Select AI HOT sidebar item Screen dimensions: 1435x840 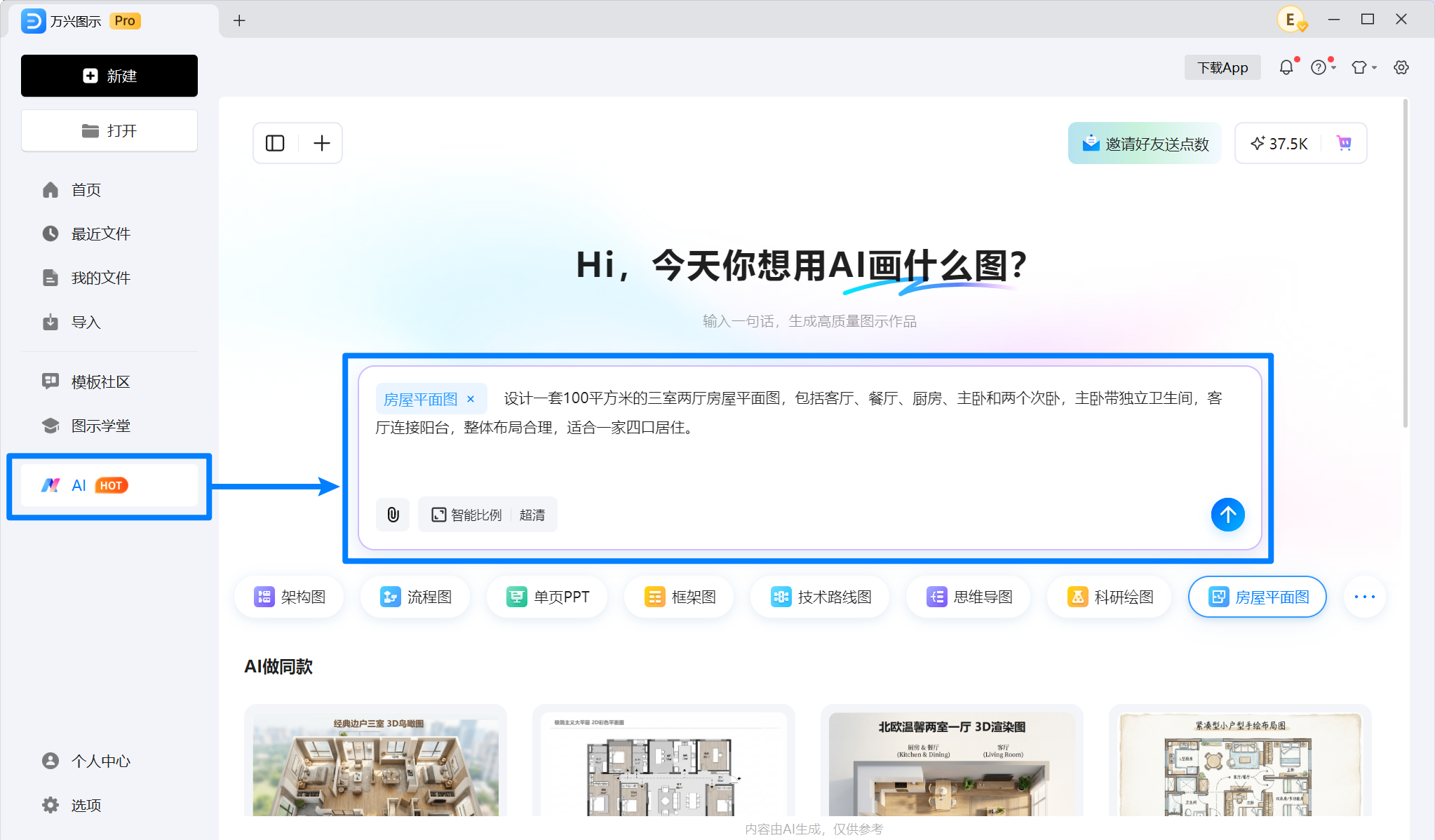[x=109, y=485]
